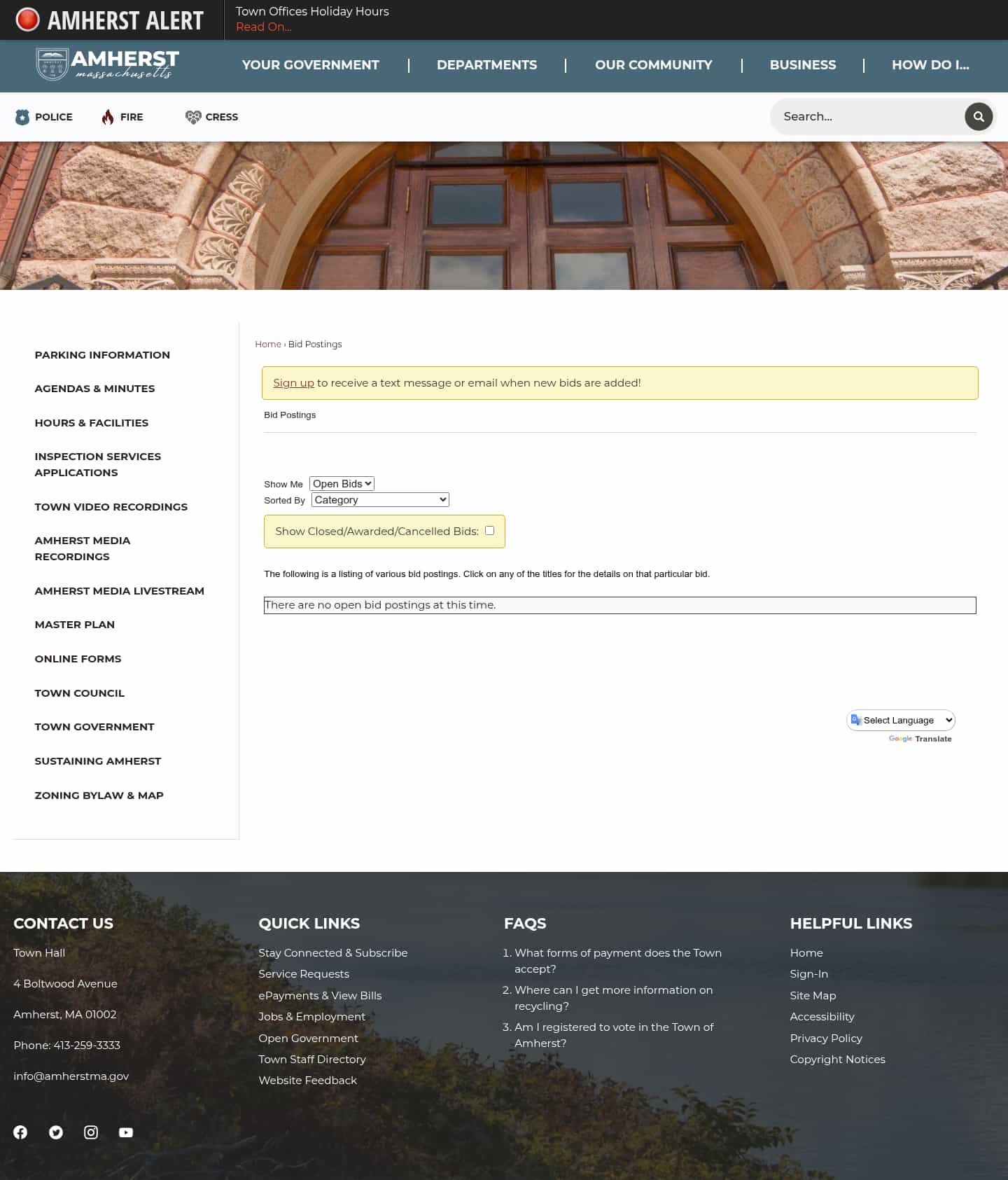Viewport: 1008px width, 1180px height.
Task: Click the CRESS text link
Action: (x=222, y=117)
